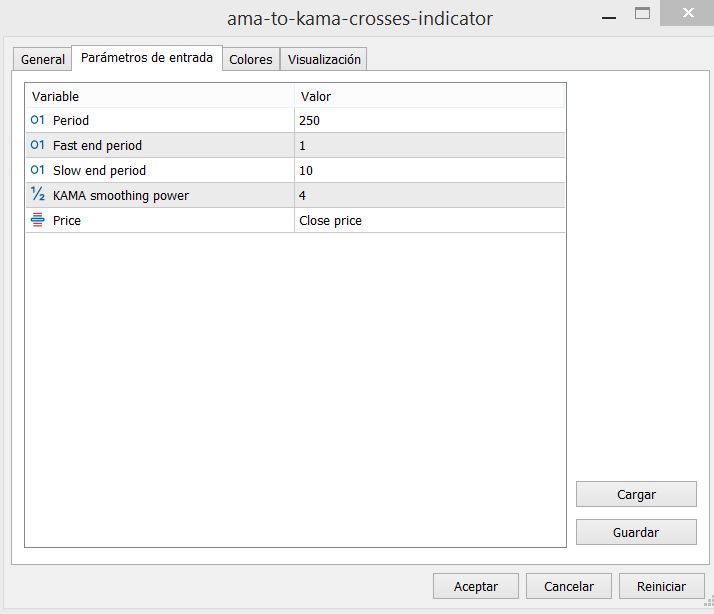Maximize the indicator dialog window
Image resolution: width=714 pixels, height=614 pixels.
pos(643,14)
